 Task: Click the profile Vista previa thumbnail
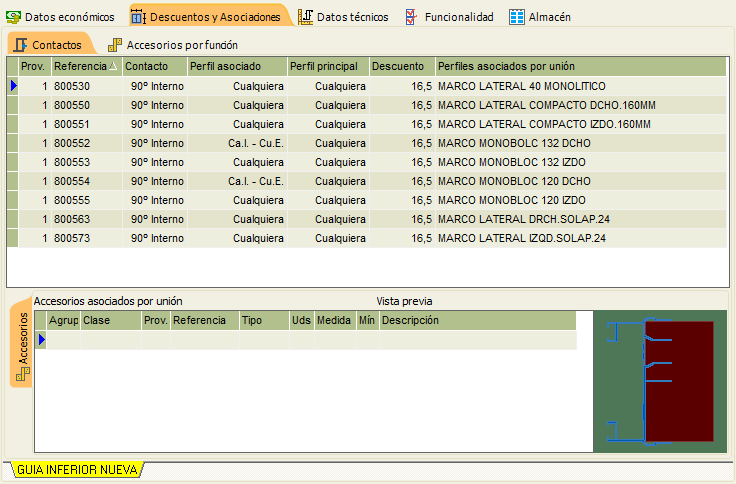[x=660, y=381]
